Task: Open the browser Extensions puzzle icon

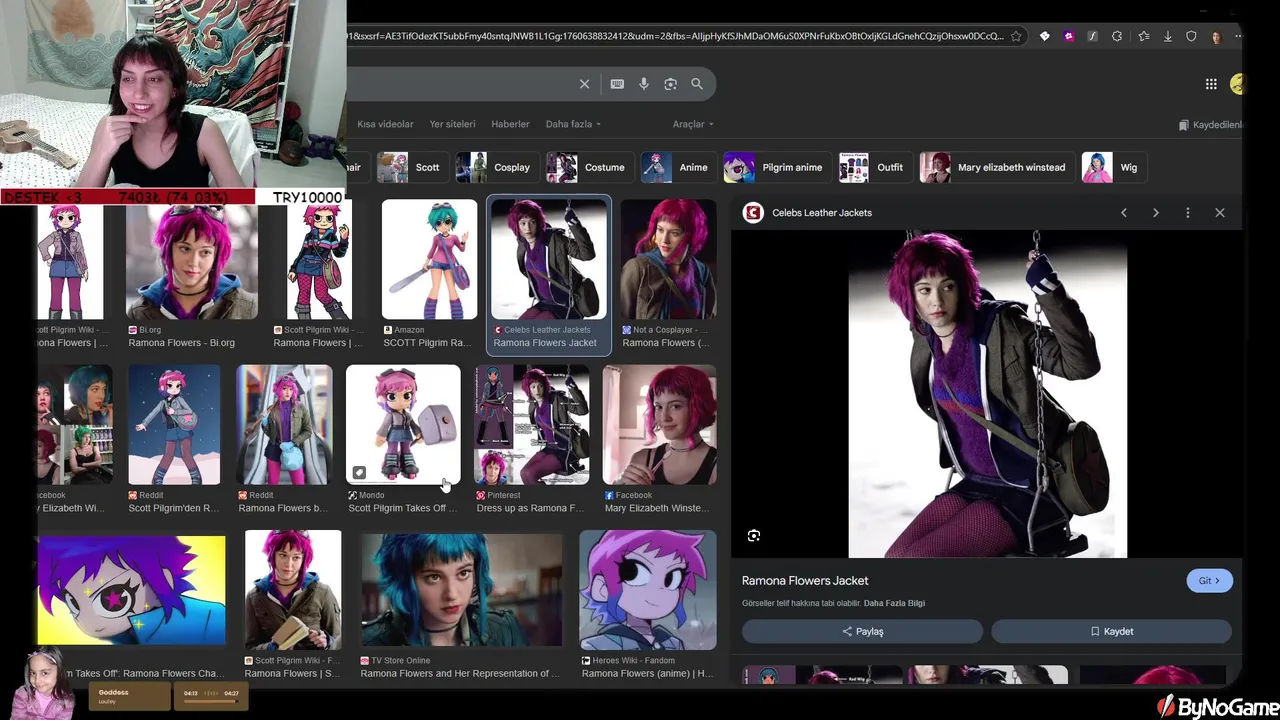Action: pos(1117,36)
